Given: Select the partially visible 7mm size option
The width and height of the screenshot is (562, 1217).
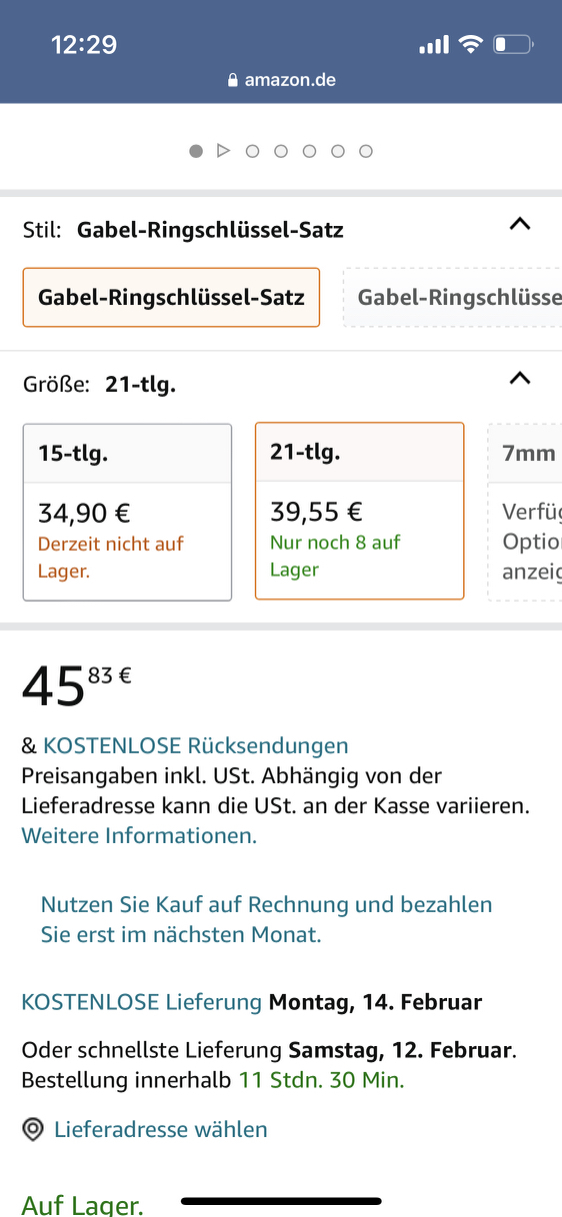Looking at the screenshot, I should tap(525, 512).
